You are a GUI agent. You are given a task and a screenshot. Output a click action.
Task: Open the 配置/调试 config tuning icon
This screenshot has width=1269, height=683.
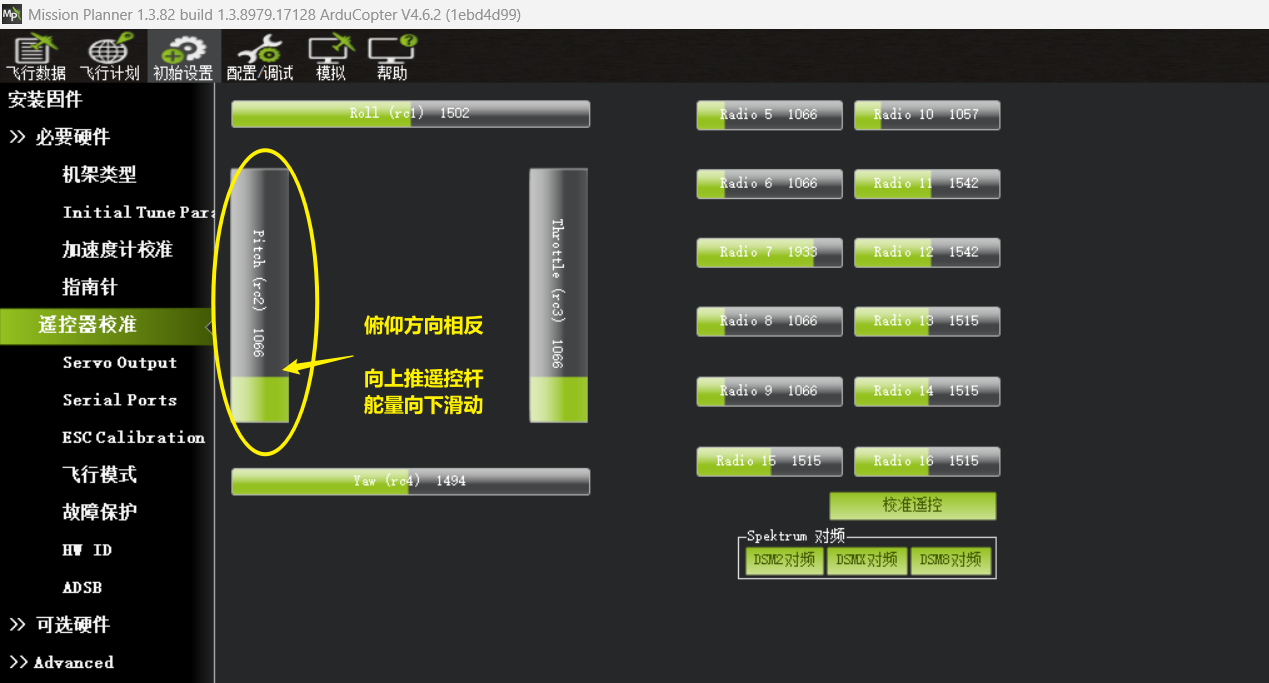(260, 57)
